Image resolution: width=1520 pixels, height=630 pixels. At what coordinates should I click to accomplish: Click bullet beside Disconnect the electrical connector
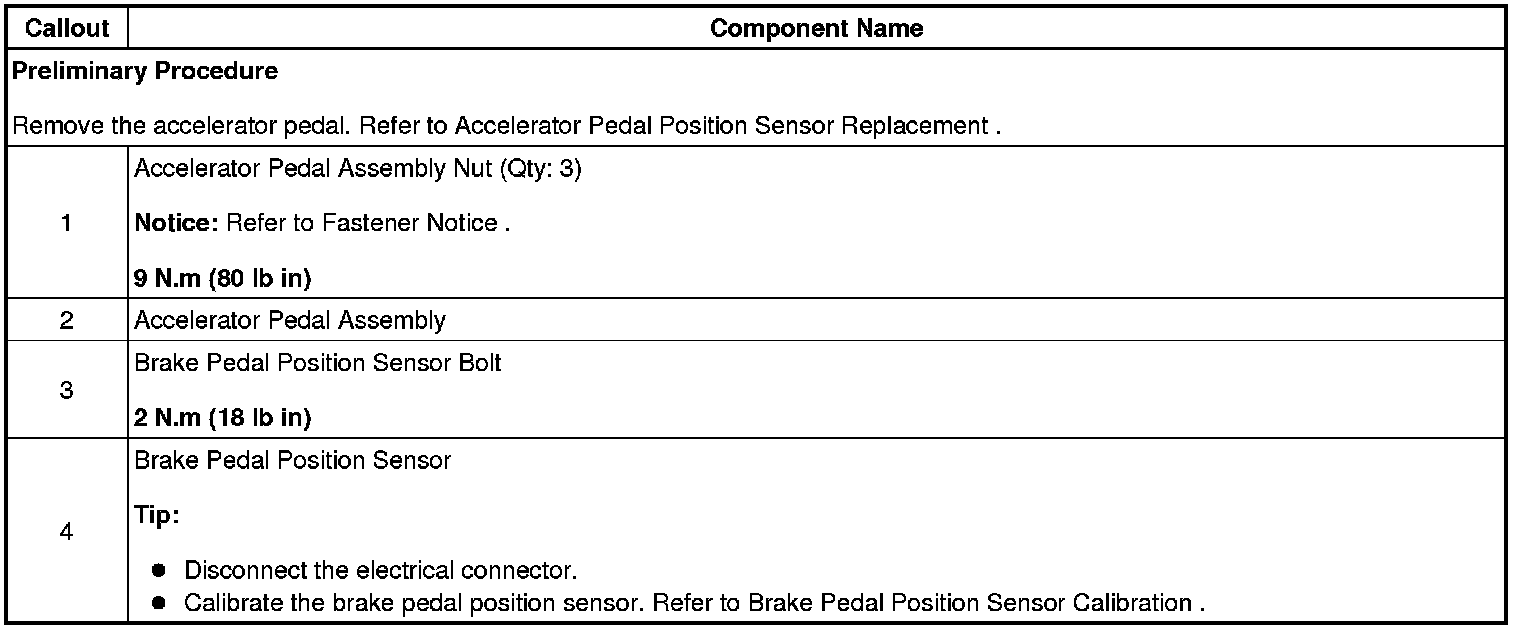159,572
